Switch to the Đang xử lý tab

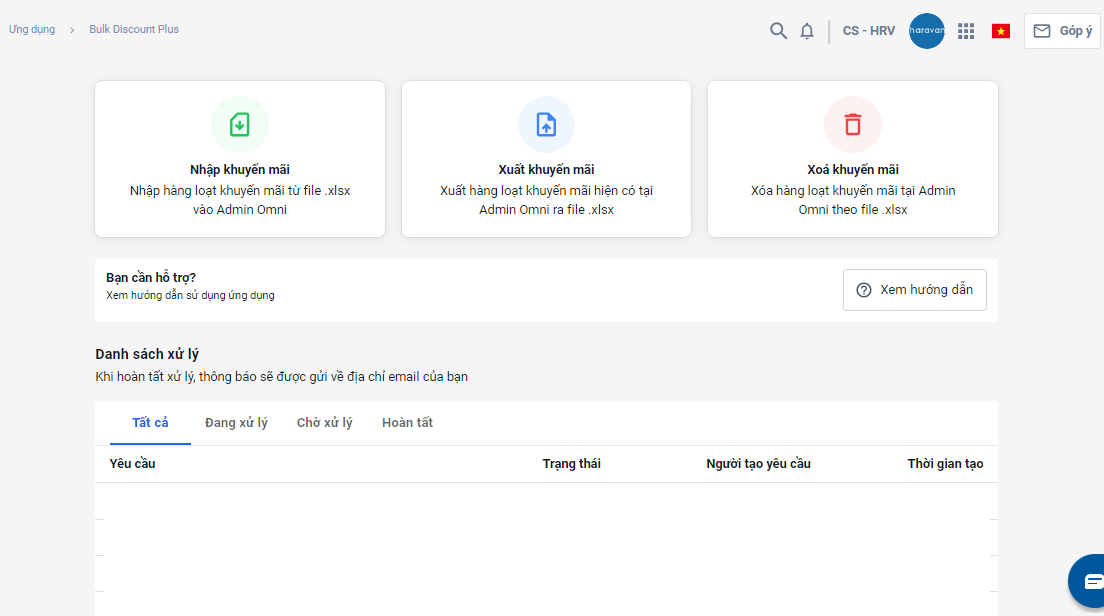[x=236, y=423]
